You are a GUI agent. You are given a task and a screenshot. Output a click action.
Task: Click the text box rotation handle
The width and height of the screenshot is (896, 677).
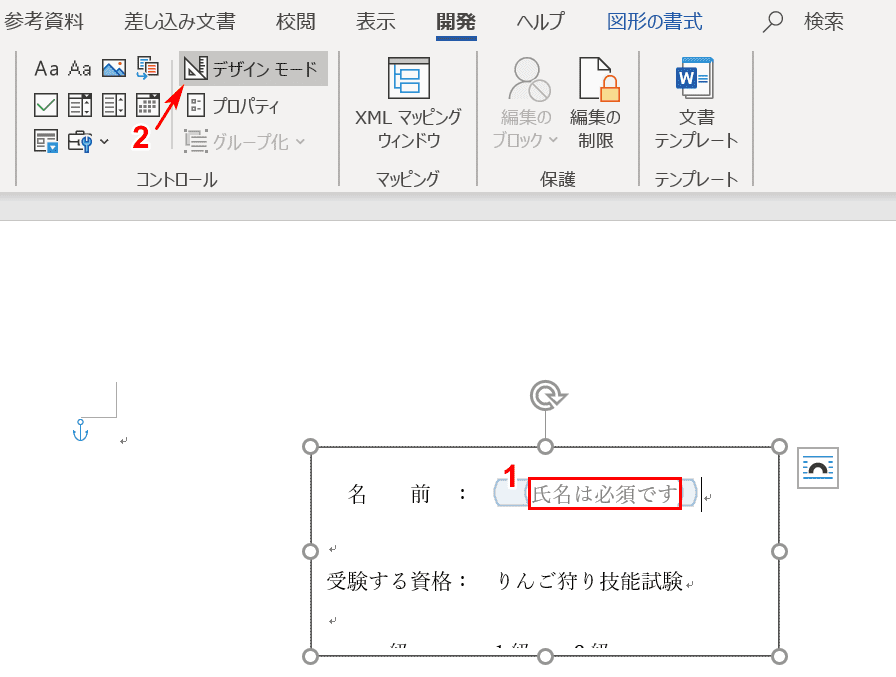click(547, 395)
